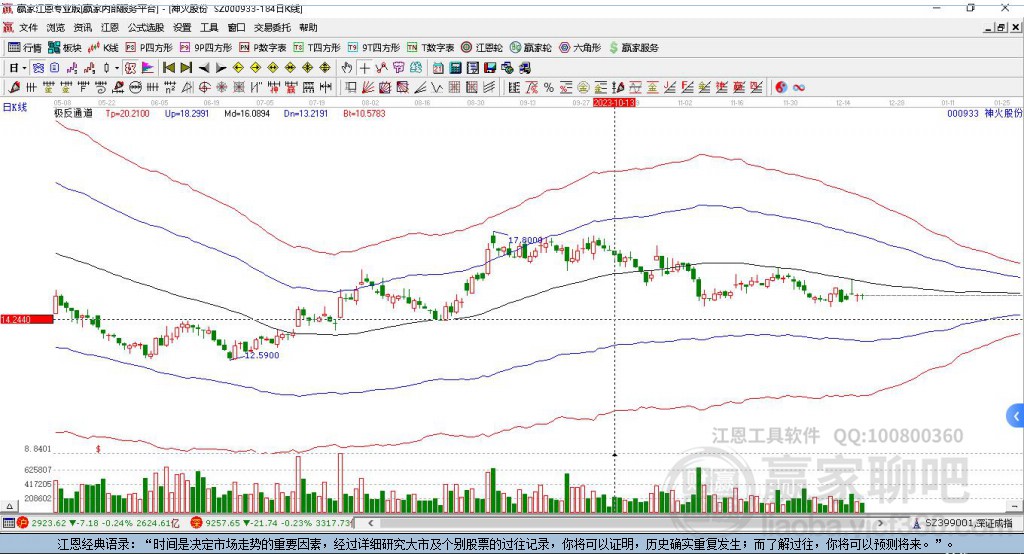Toggle the crosshair cursor tool

(x=364, y=68)
